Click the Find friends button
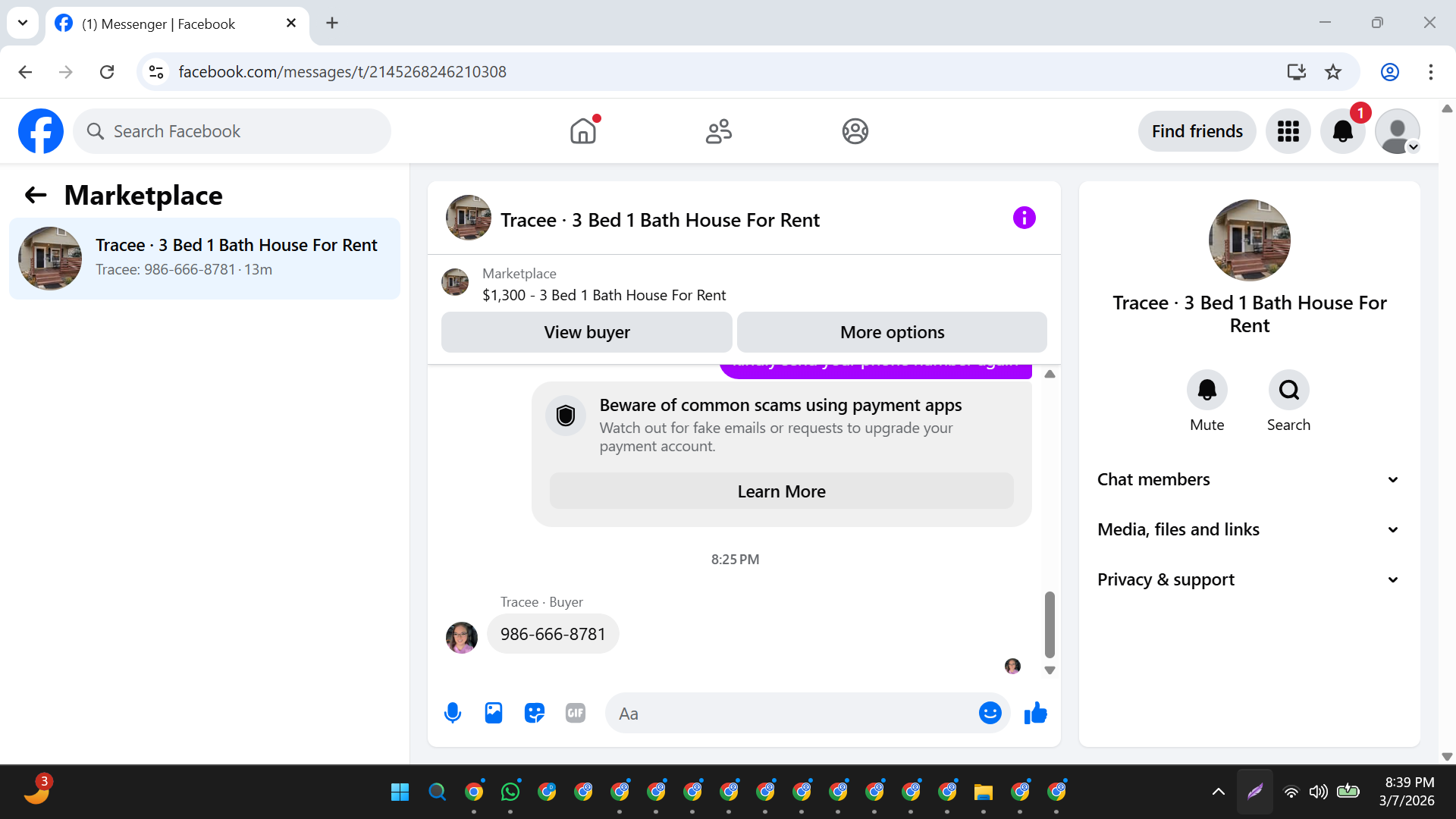This screenshot has height=819, width=1456. click(1197, 131)
